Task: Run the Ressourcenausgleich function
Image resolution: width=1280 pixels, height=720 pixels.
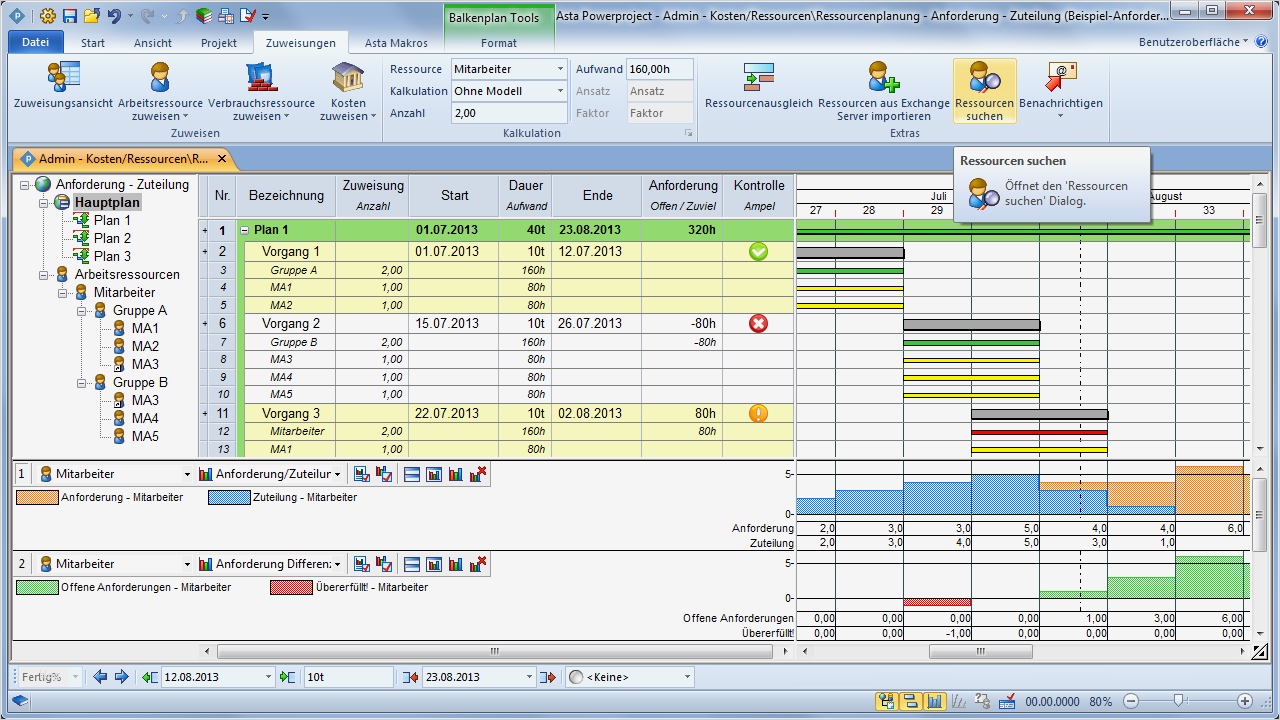Action: (x=757, y=92)
